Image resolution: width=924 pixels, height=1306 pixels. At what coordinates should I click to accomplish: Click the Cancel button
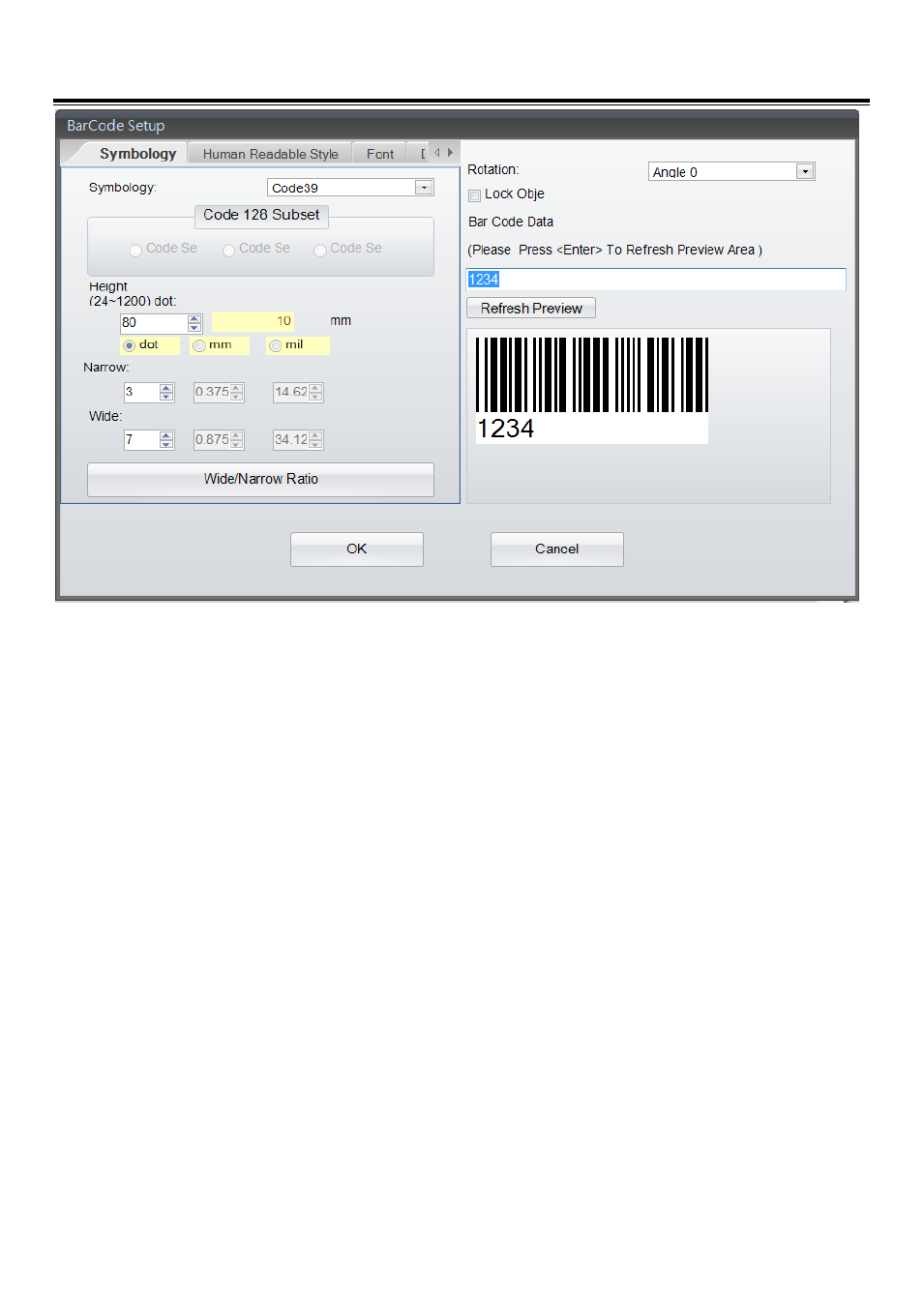557,549
